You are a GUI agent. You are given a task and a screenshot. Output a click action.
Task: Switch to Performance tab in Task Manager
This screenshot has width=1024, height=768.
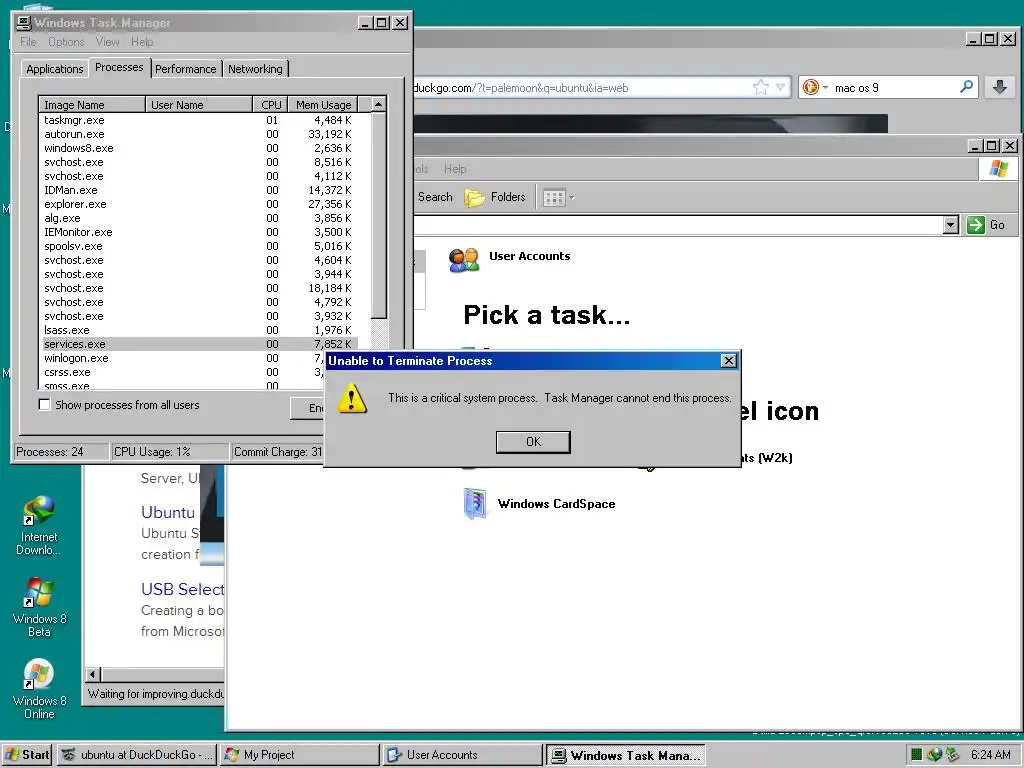click(185, 69)
